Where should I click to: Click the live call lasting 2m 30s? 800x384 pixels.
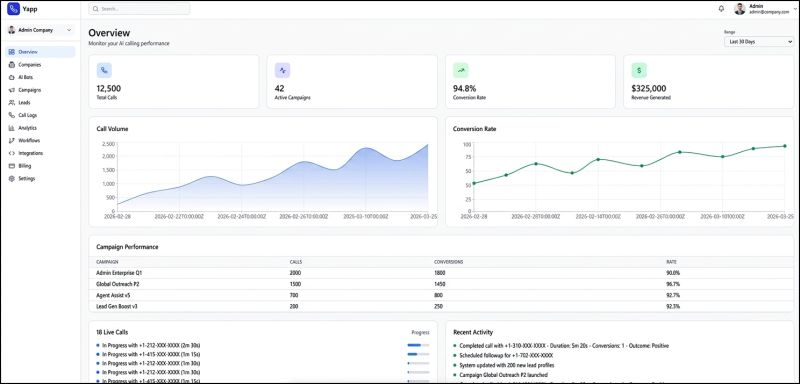click(x=151, y=345)
